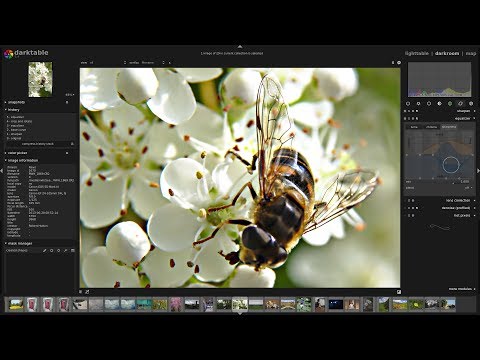Open the view filter dropdown
This screenshot has height=360, width=480.
[108, 63]
